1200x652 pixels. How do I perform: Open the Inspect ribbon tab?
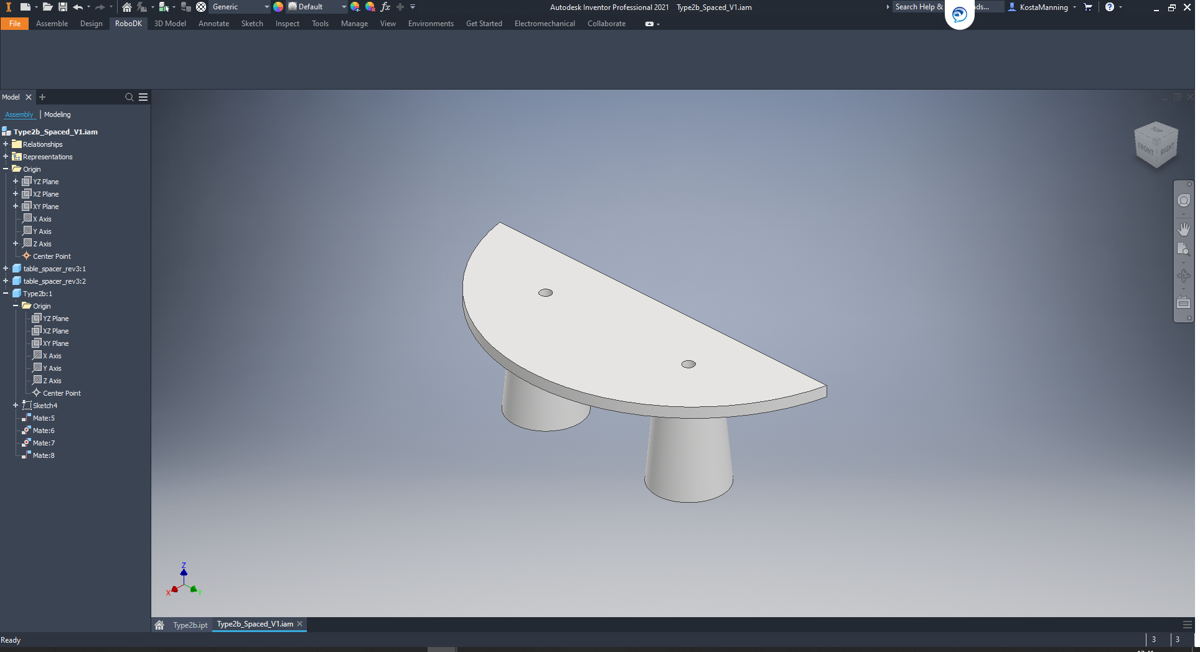click(x=287, y=23)
